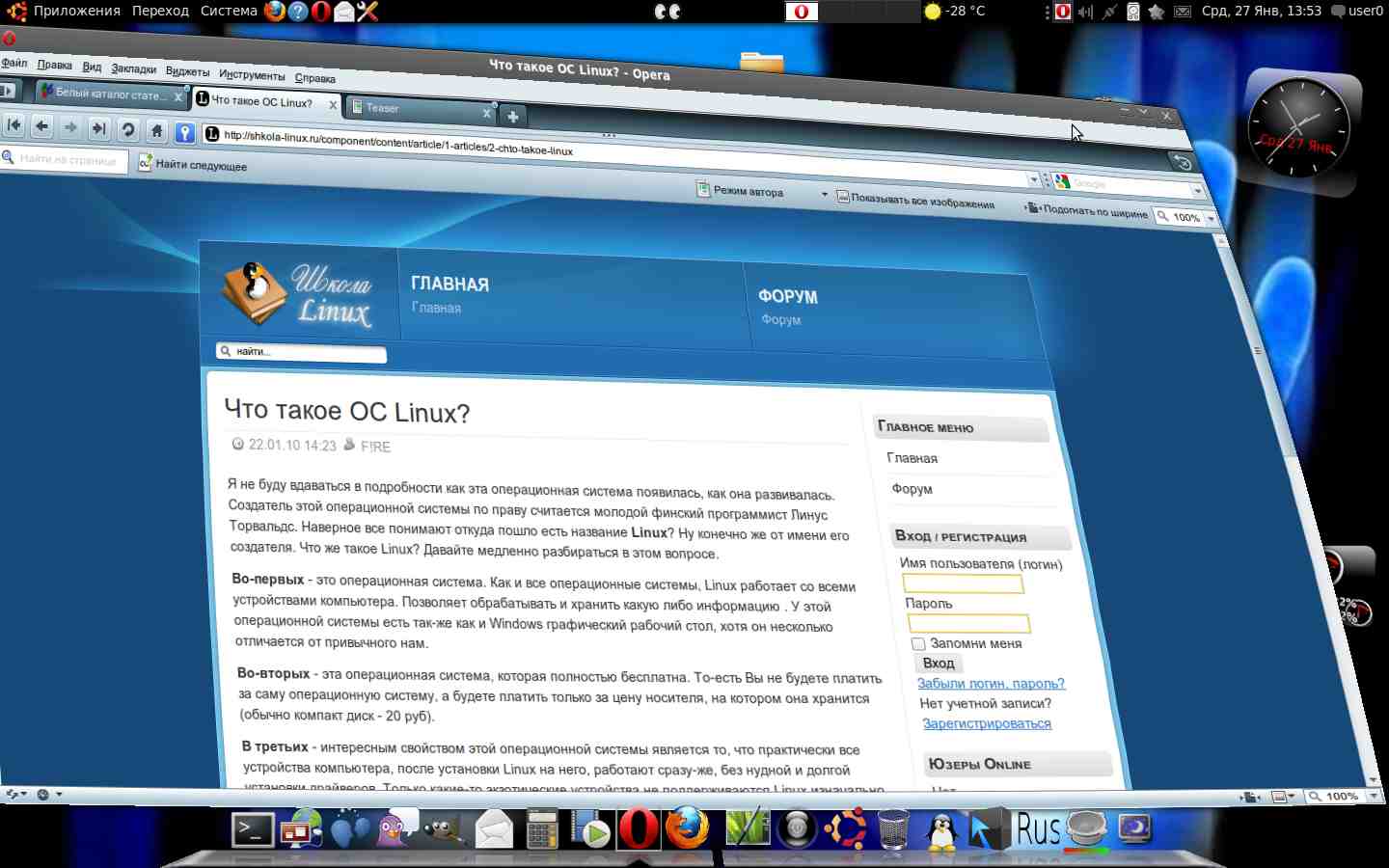Click the Opera forward arrow button

(69, 126)
